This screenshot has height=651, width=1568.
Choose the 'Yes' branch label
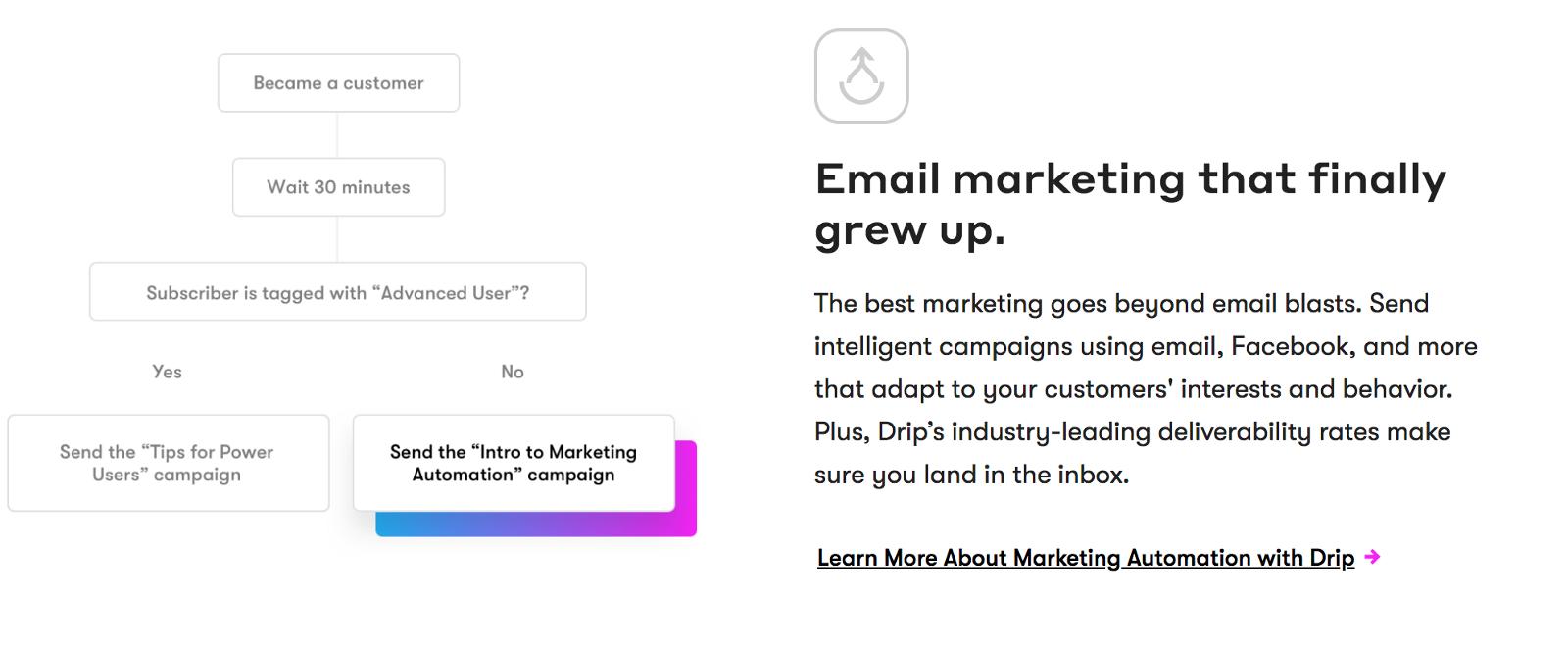pyautogui.click(x=167, y=372)
